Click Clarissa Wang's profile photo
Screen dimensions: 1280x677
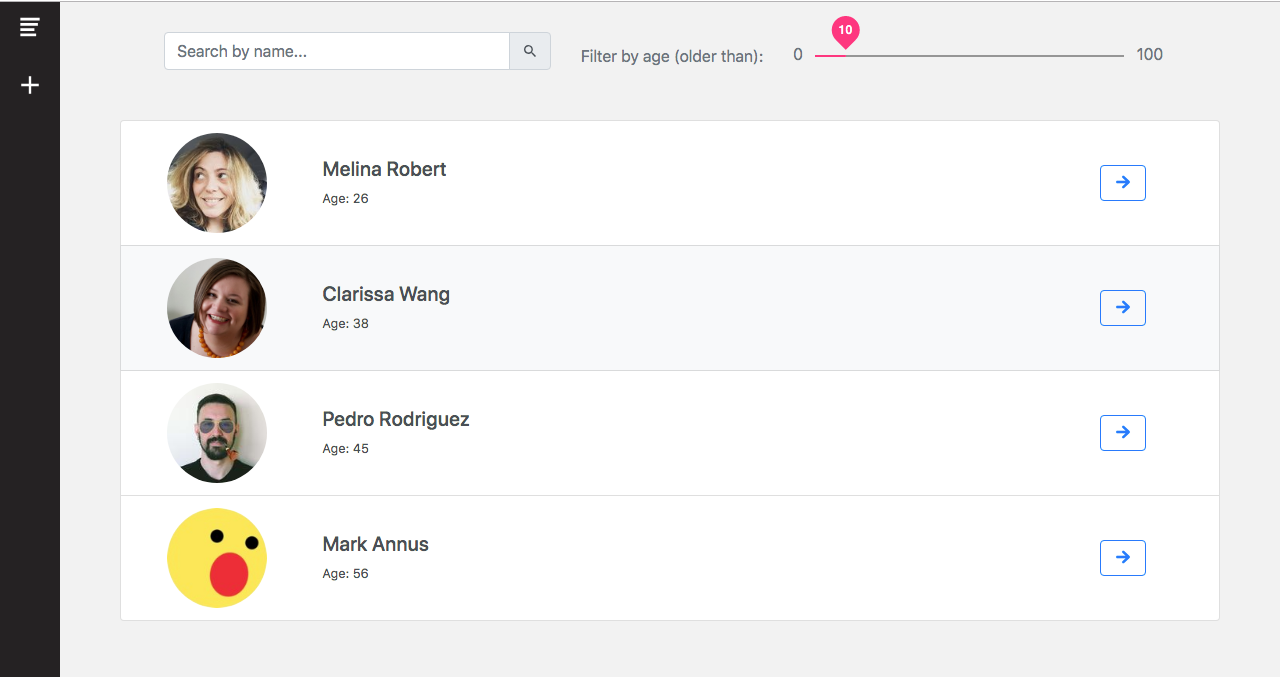tap(217, 308)
